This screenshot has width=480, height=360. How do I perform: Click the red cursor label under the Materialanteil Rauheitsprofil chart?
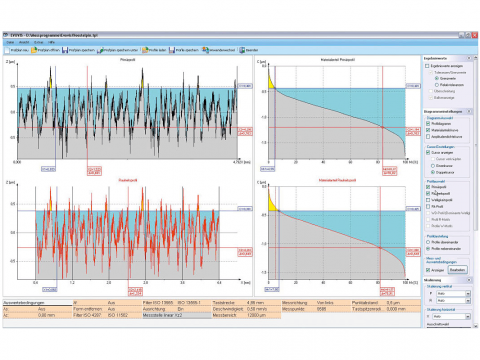[x=387, y=291]
